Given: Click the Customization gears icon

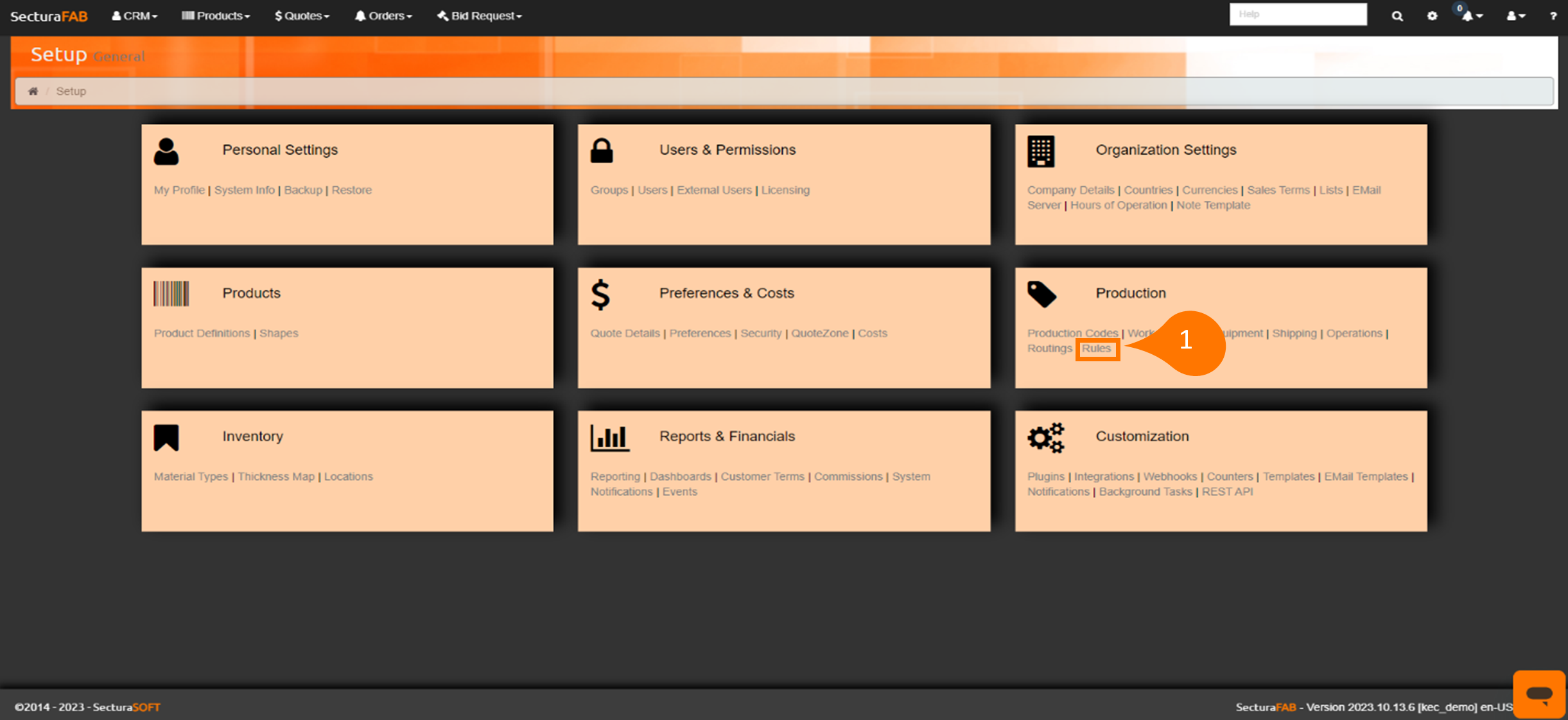Looking at the screenshot, I should coord(1045,438).
